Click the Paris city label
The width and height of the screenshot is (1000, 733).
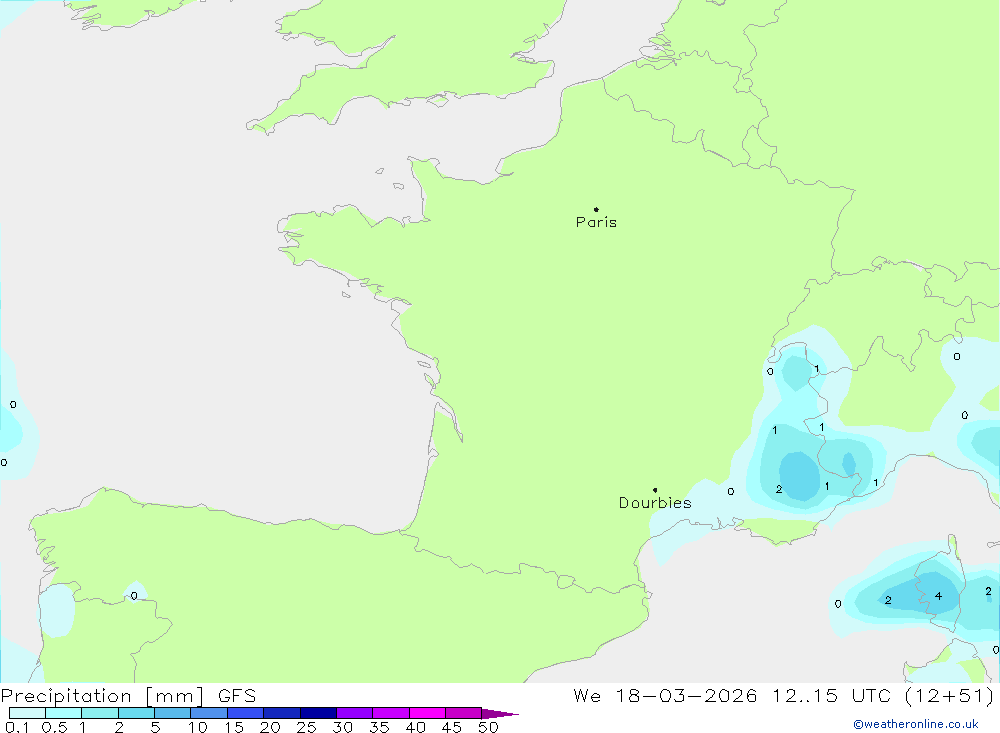596,222
